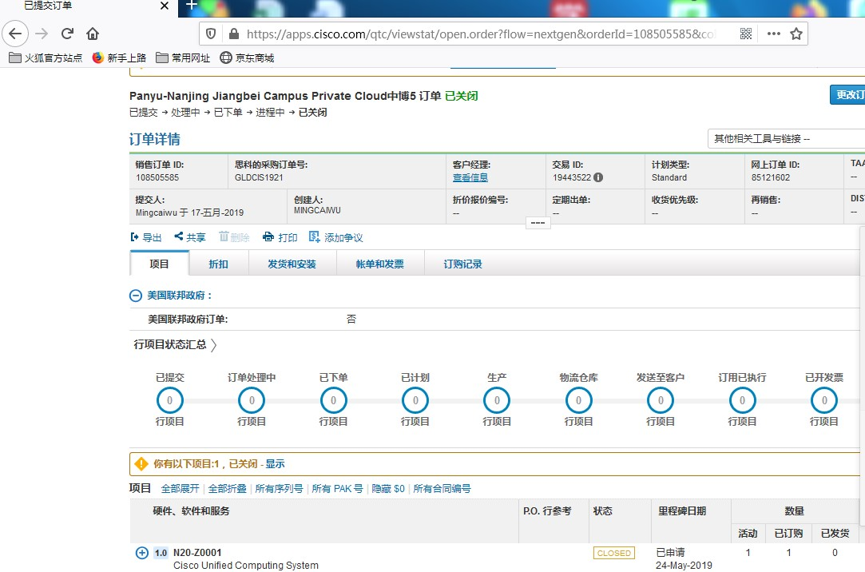This screenshot has width=865, height=572.
Task: Click purchase order GLDCIS1921
Action: coord(259,178)
